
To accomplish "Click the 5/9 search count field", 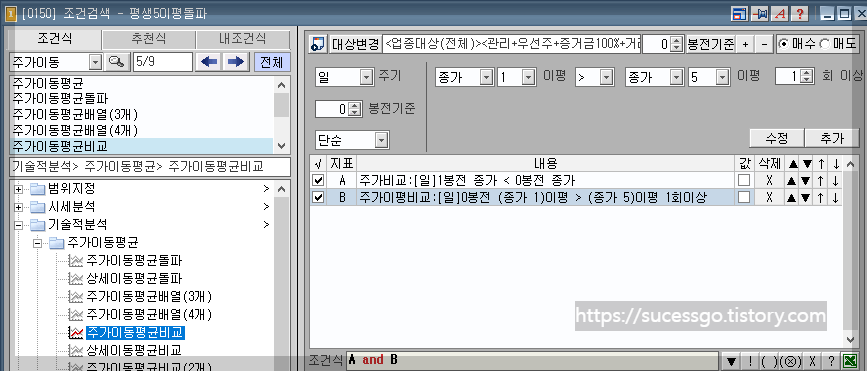I will pos(162,62).
